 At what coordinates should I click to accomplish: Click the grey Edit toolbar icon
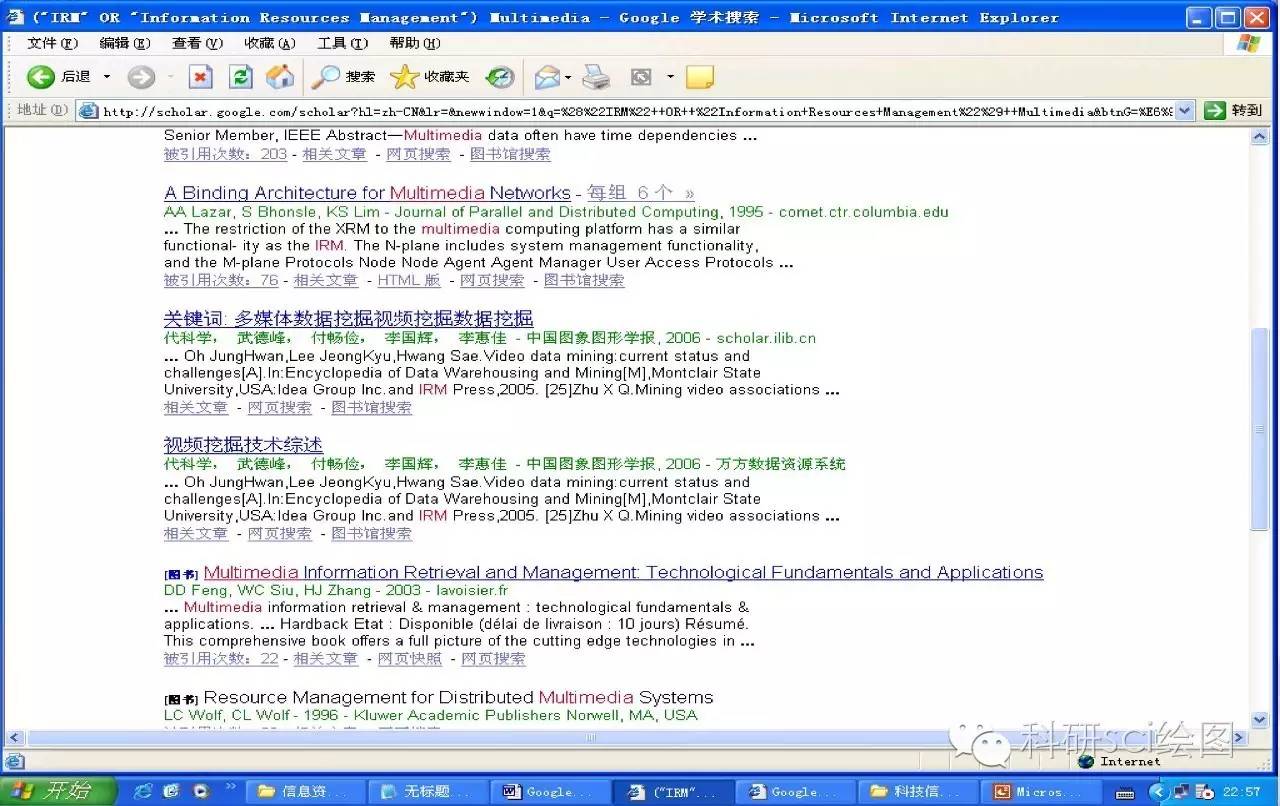(x=641, y=77)
